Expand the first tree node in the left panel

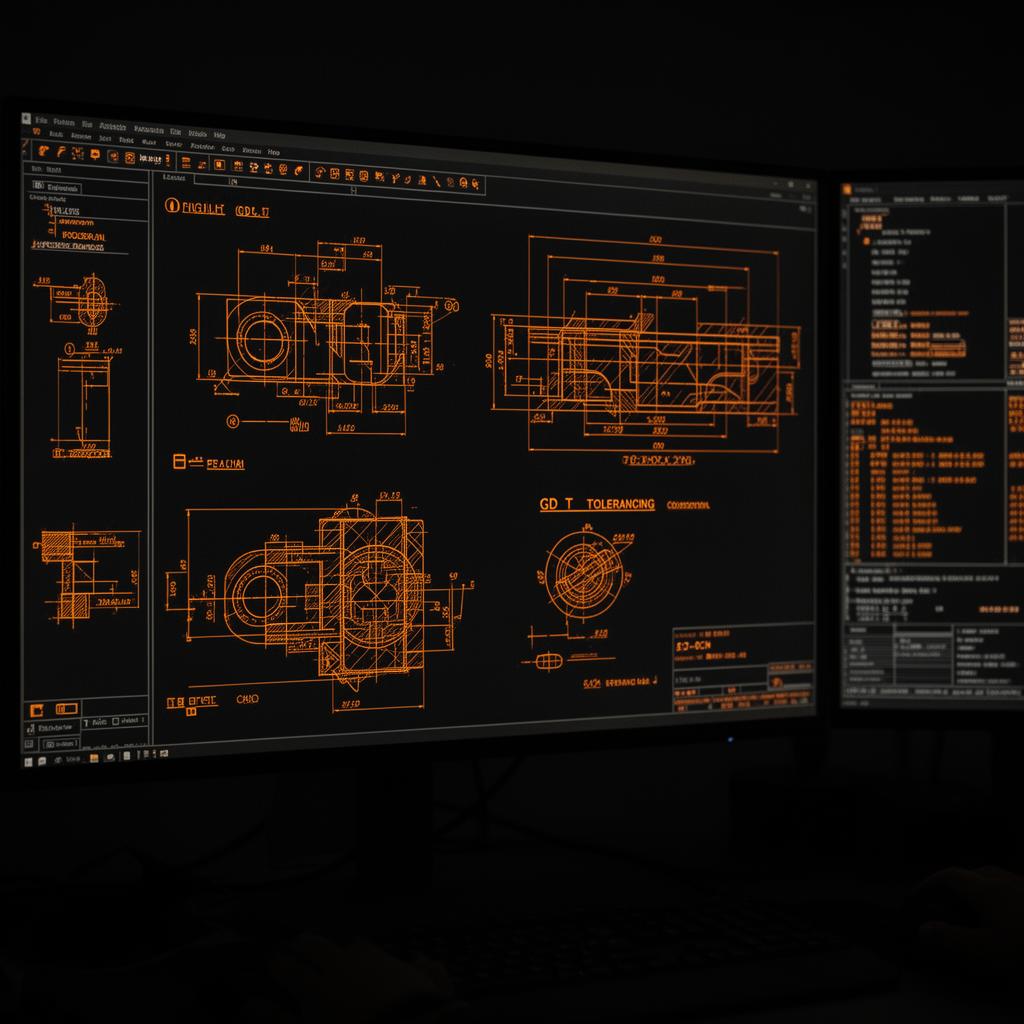pos(48,210)
